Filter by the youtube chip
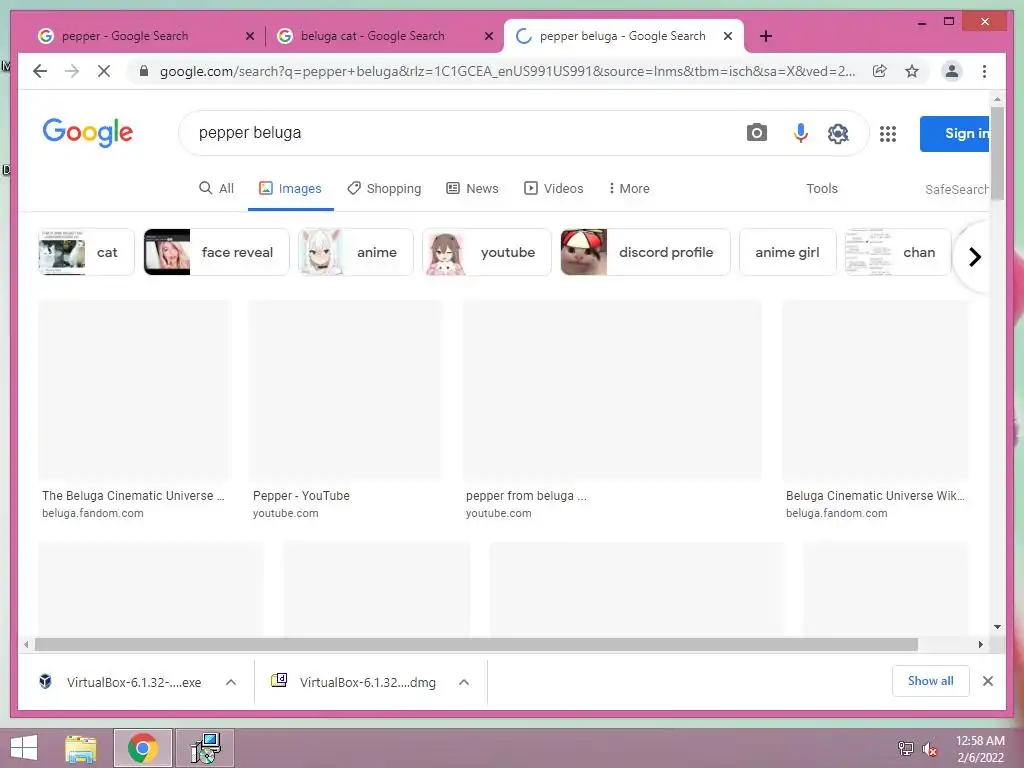 click(x=487, y=252)
